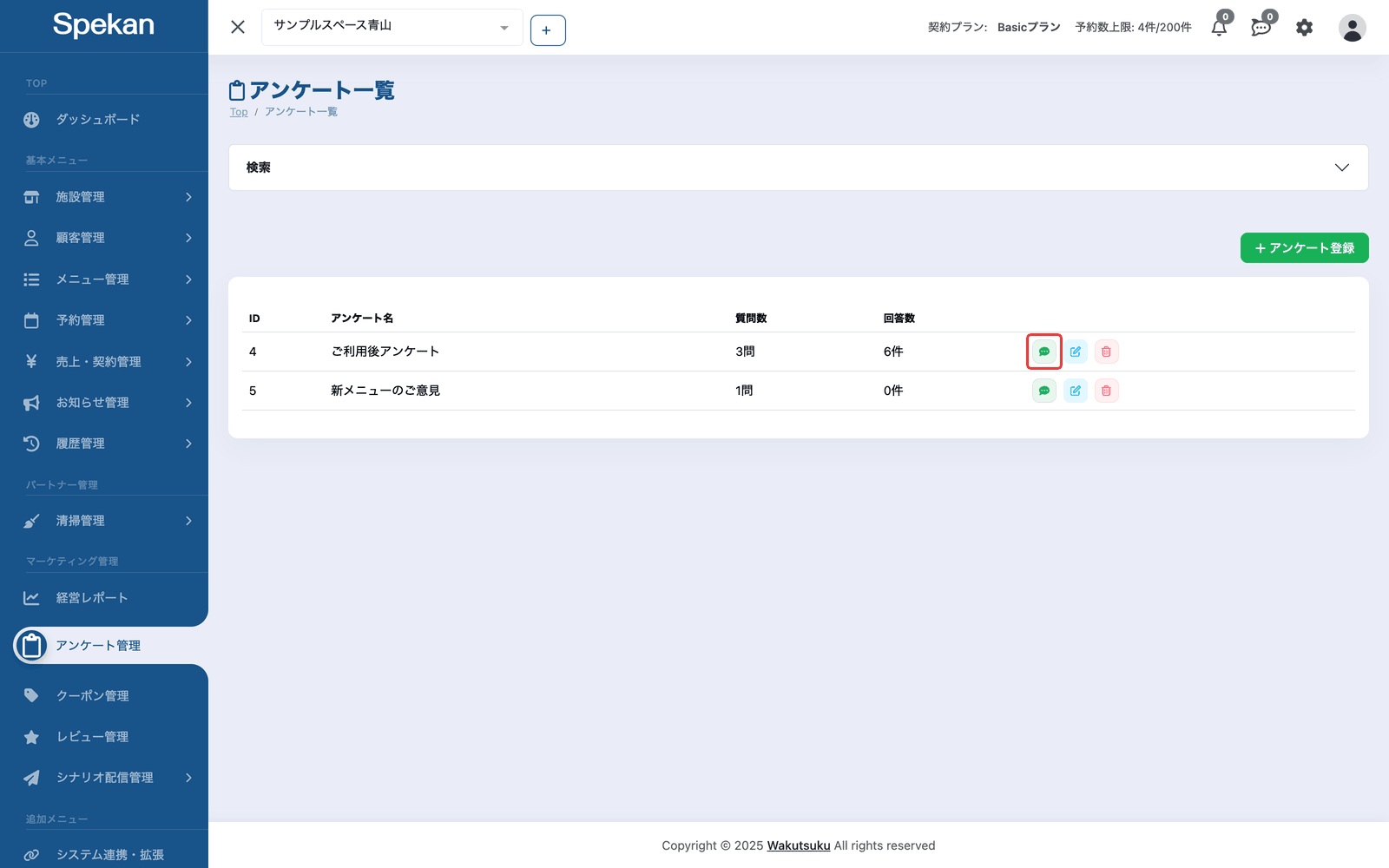Click the history icon for 履歴管理
The height and width of the screenshot is (868, 1389).
pos(31,444)
